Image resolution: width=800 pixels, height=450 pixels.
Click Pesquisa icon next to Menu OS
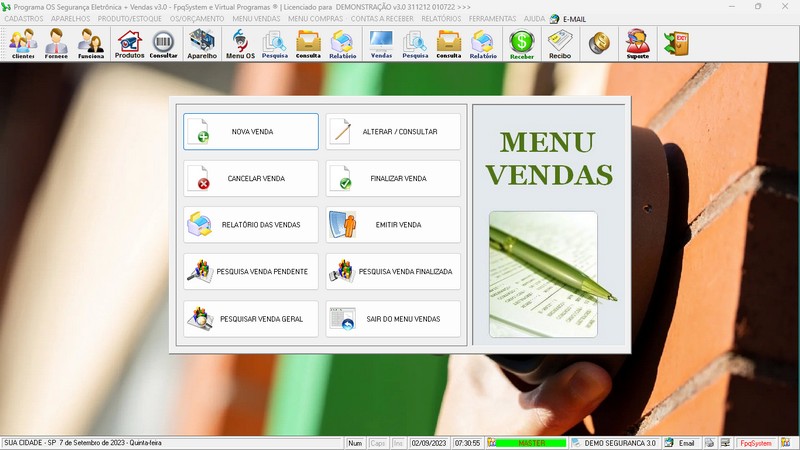tap(274, 44)
